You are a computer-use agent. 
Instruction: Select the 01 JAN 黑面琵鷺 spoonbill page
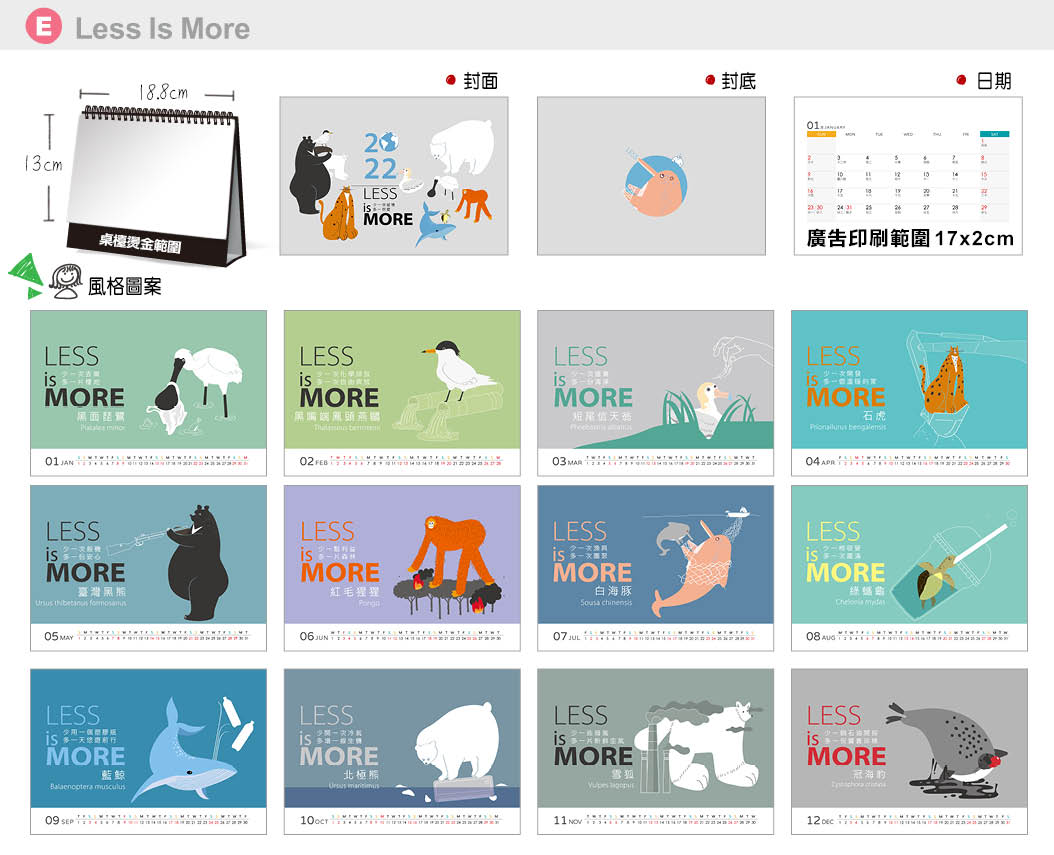point(149,392)
